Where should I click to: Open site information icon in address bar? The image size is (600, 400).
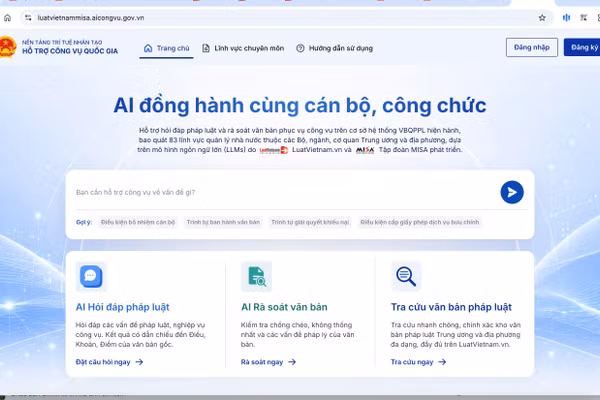(x=28, y=18)
